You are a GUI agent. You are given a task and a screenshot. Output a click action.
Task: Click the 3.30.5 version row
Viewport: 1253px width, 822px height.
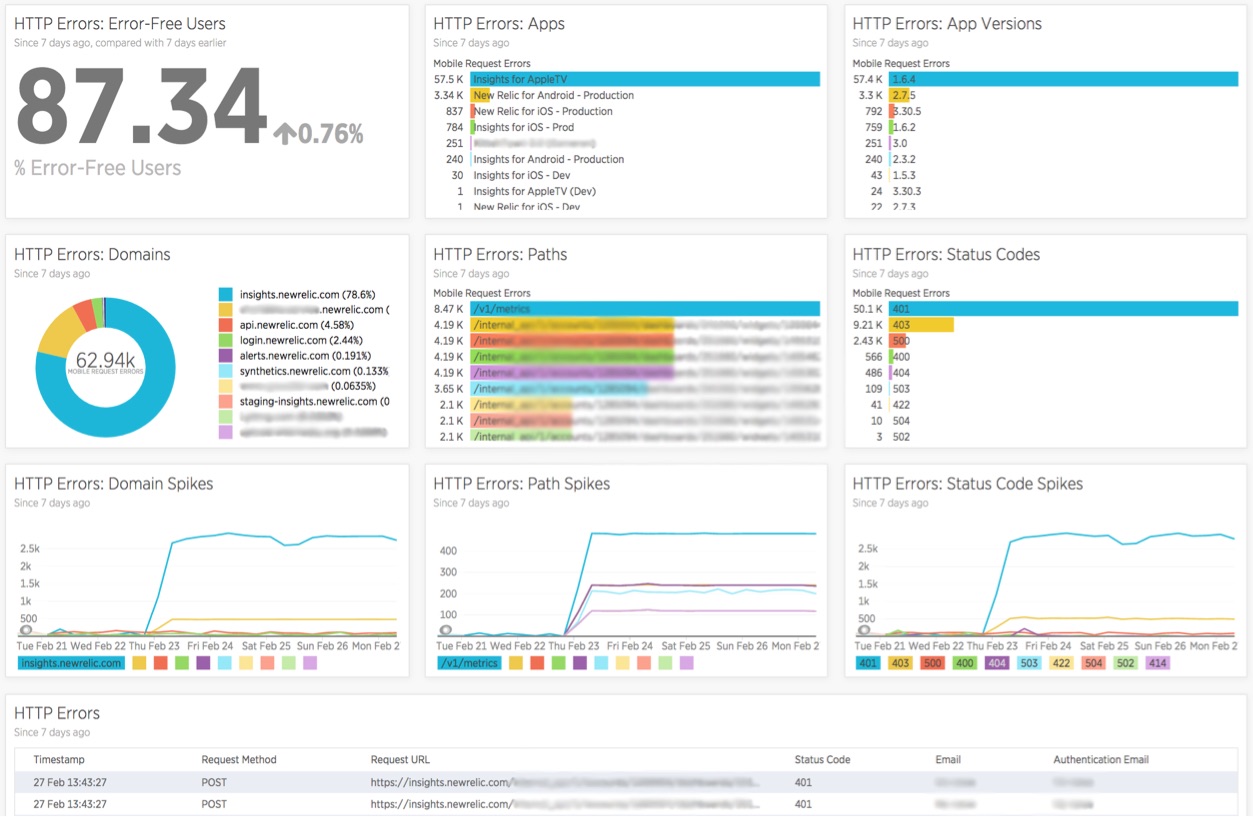(1045, 111)
